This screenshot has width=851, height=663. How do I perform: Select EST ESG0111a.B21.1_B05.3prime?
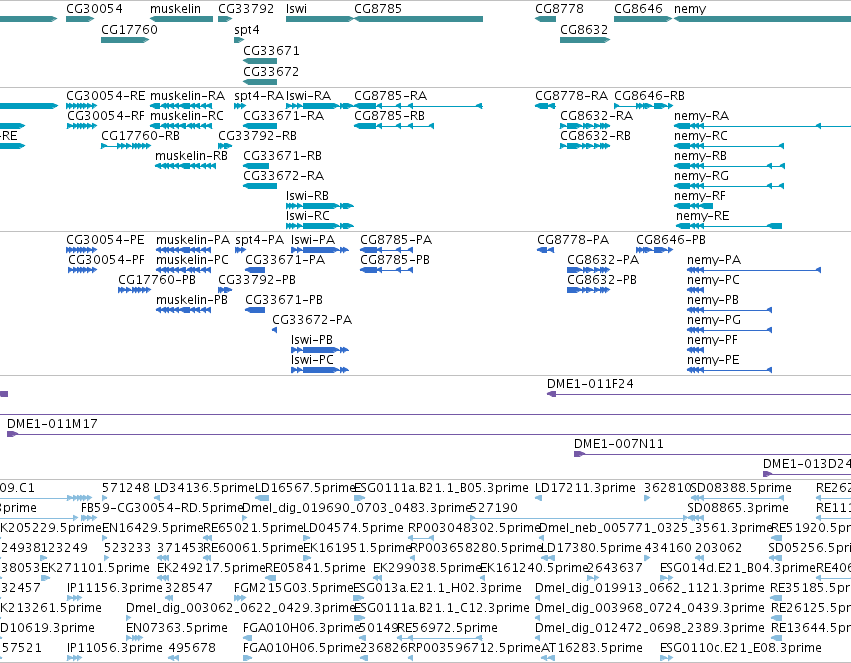[x=441, y=488]
